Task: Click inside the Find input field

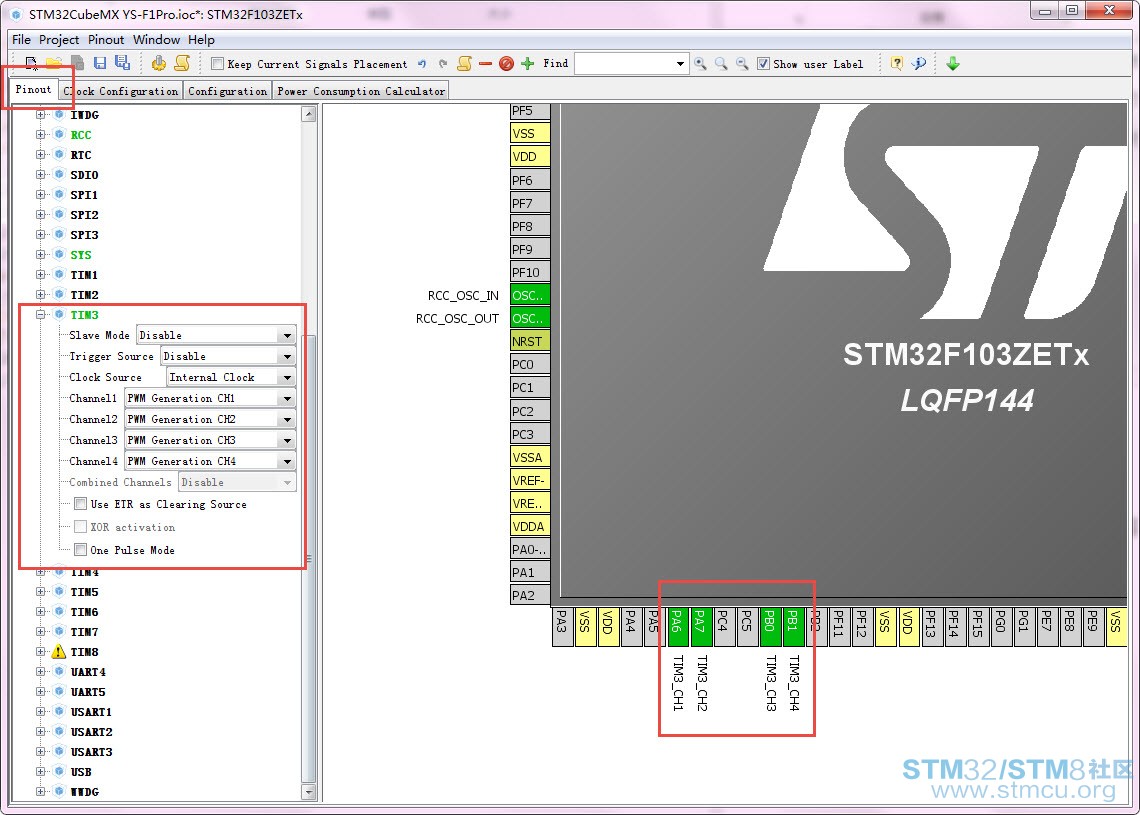Action: [624, 64]
